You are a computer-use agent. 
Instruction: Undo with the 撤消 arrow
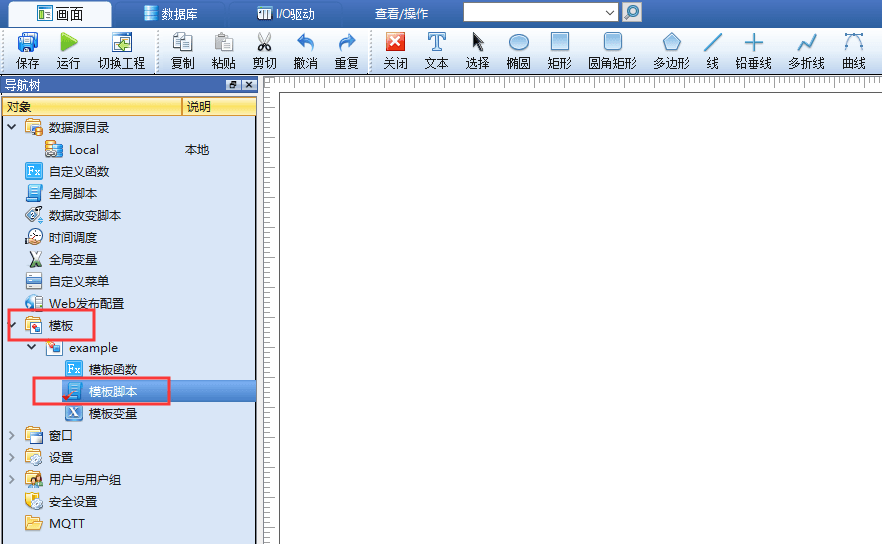(305, 43)
